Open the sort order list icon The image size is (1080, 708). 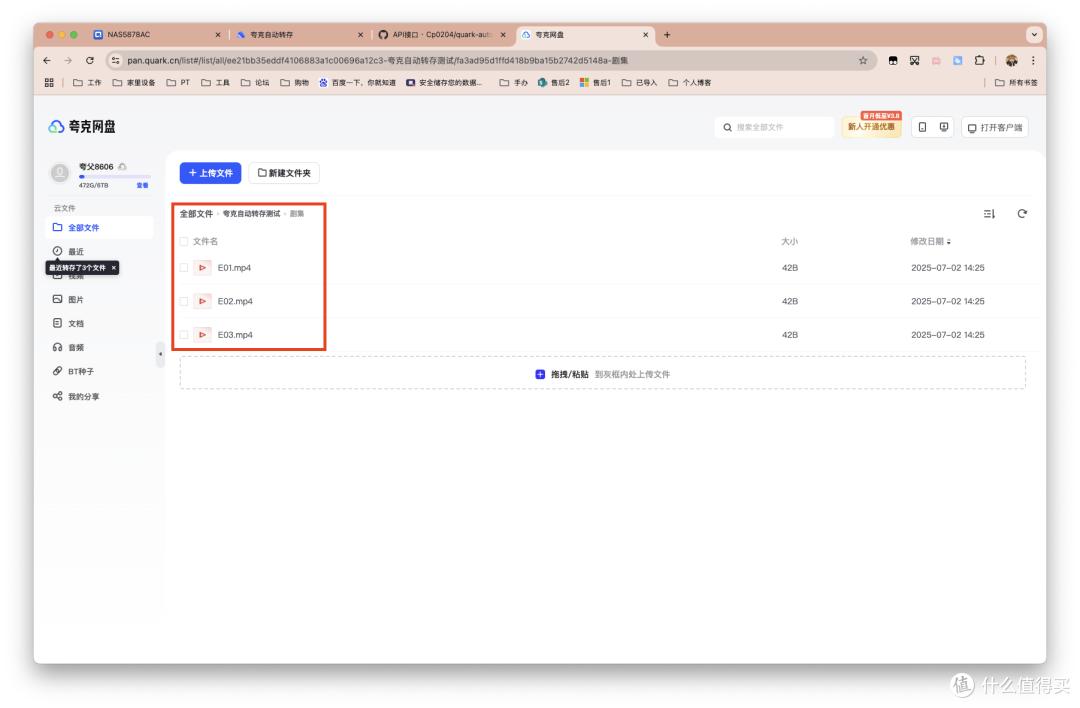point(989,213)
